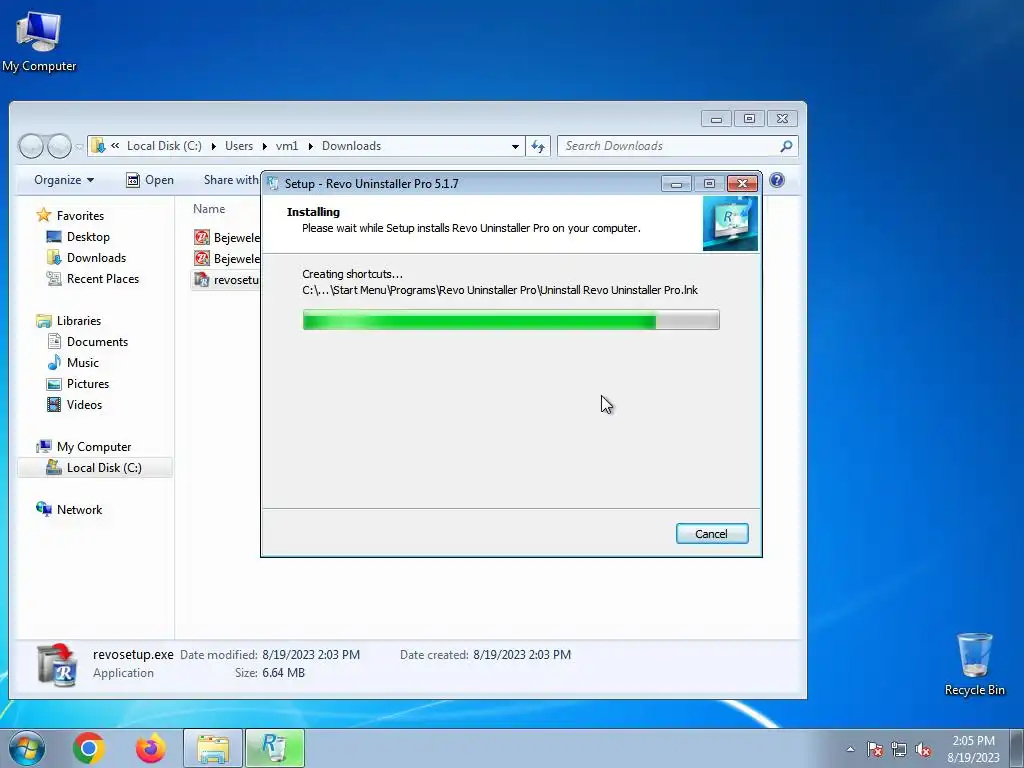Click the address bar folder icon

point(98,146)
